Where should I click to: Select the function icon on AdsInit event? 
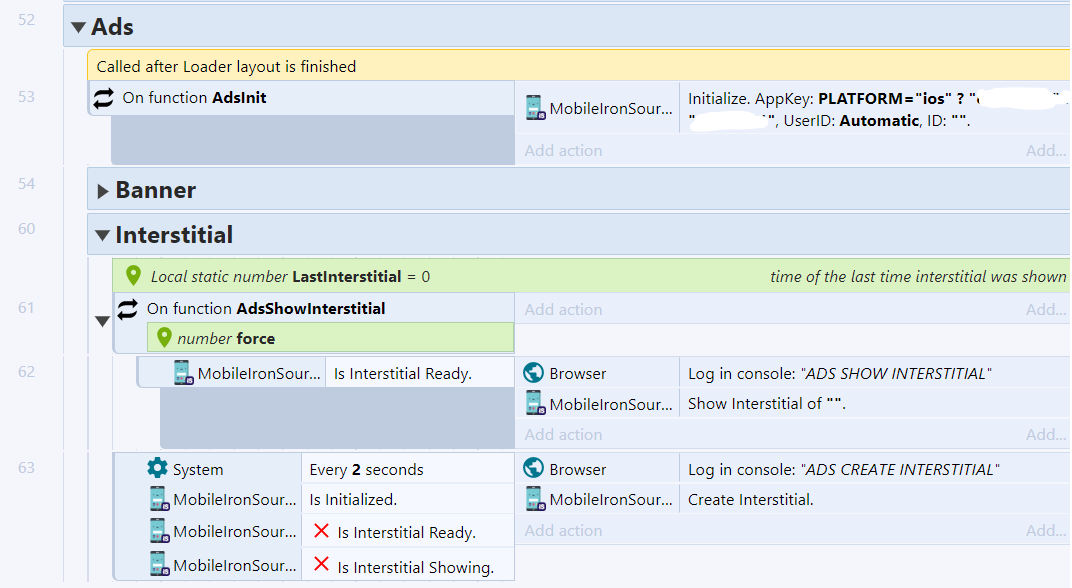pos(103,97)
